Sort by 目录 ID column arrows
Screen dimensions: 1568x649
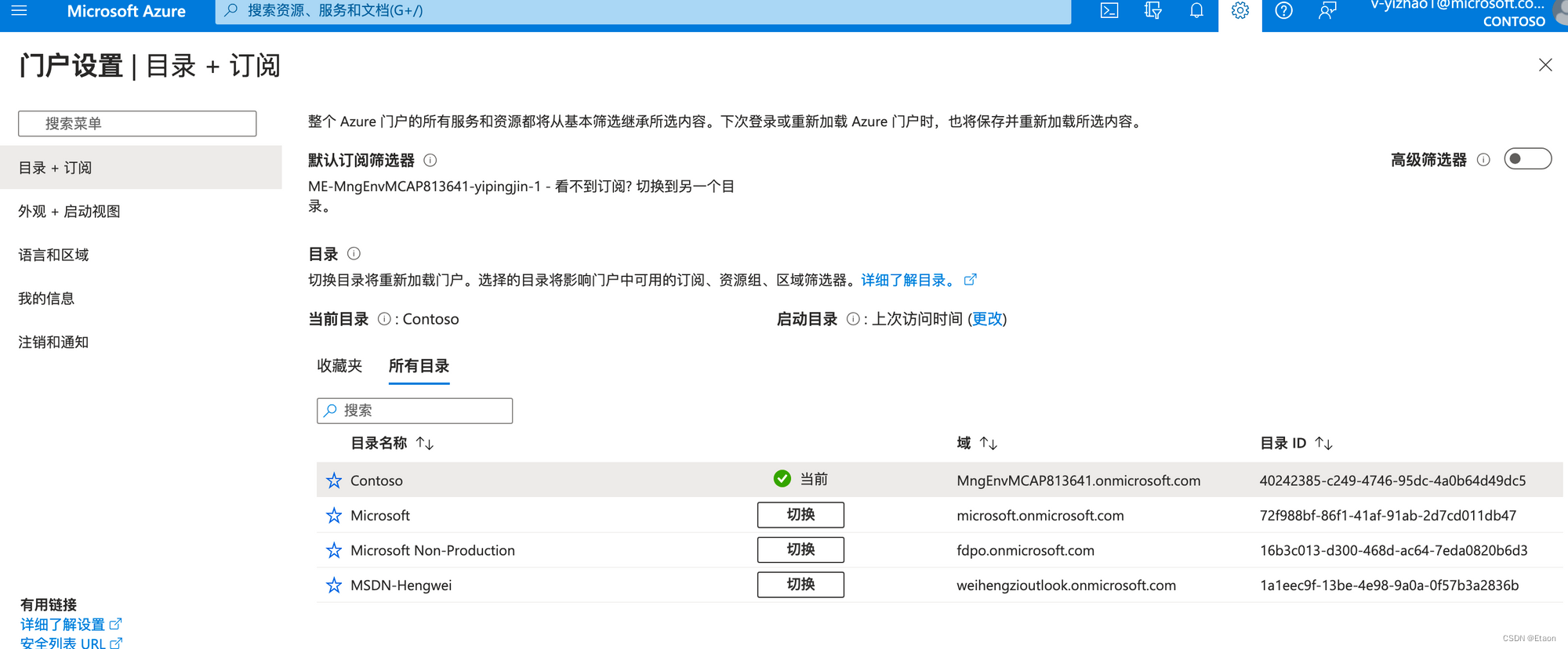tap(1324, 444)
